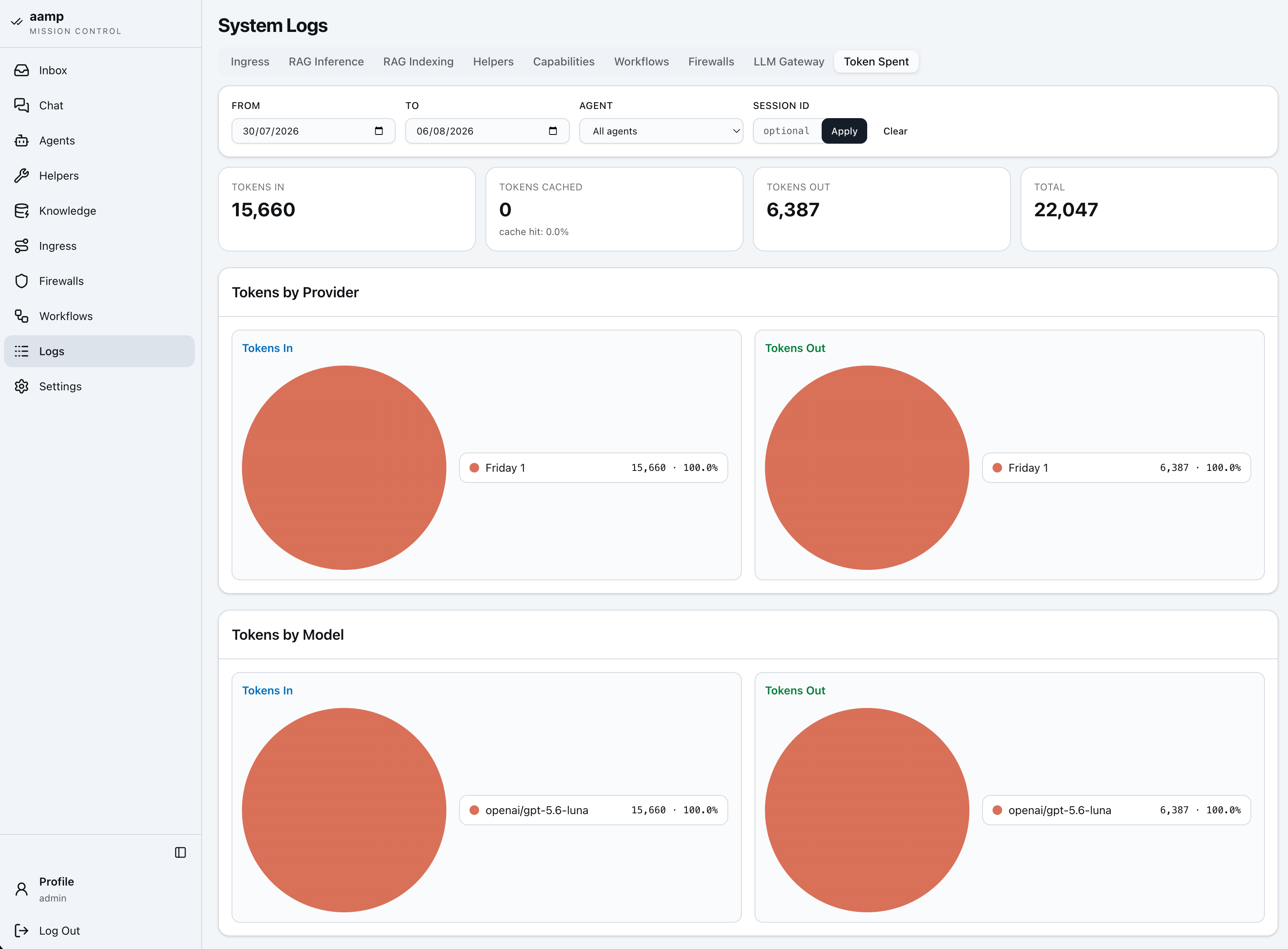Click gpt-5.6-luna swatch in model Tokens In
Screen dimensions: 1288x949
pyautogui.click(x=474, y=810)
